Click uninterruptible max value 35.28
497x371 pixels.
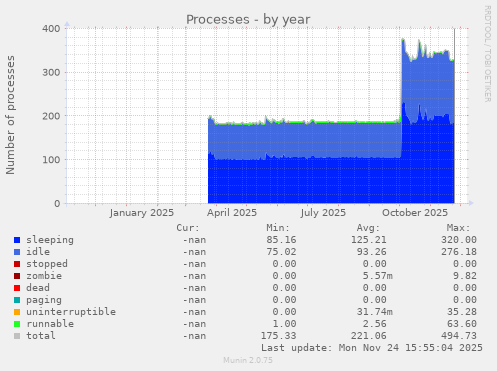tap(462, 312)
